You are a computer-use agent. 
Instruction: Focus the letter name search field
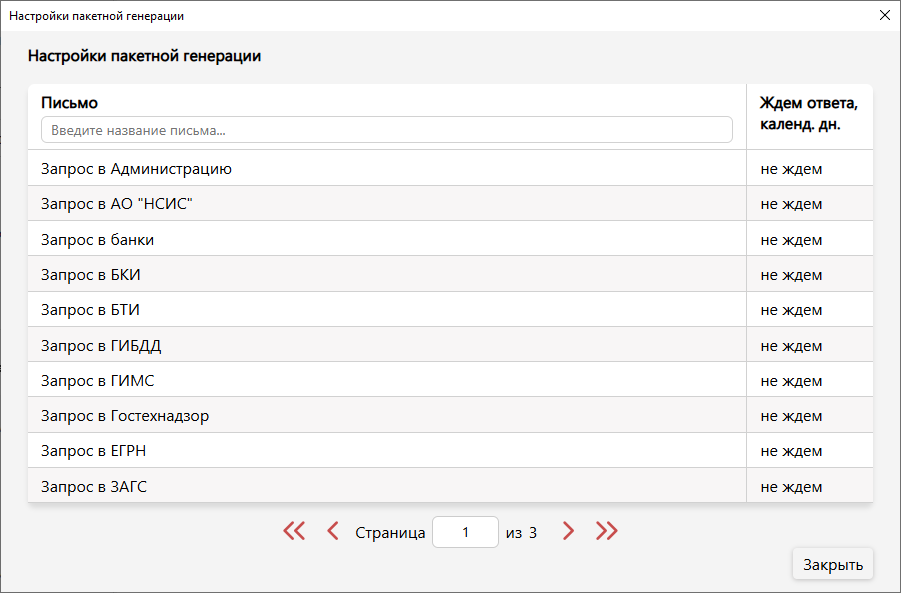coord(386,130)
